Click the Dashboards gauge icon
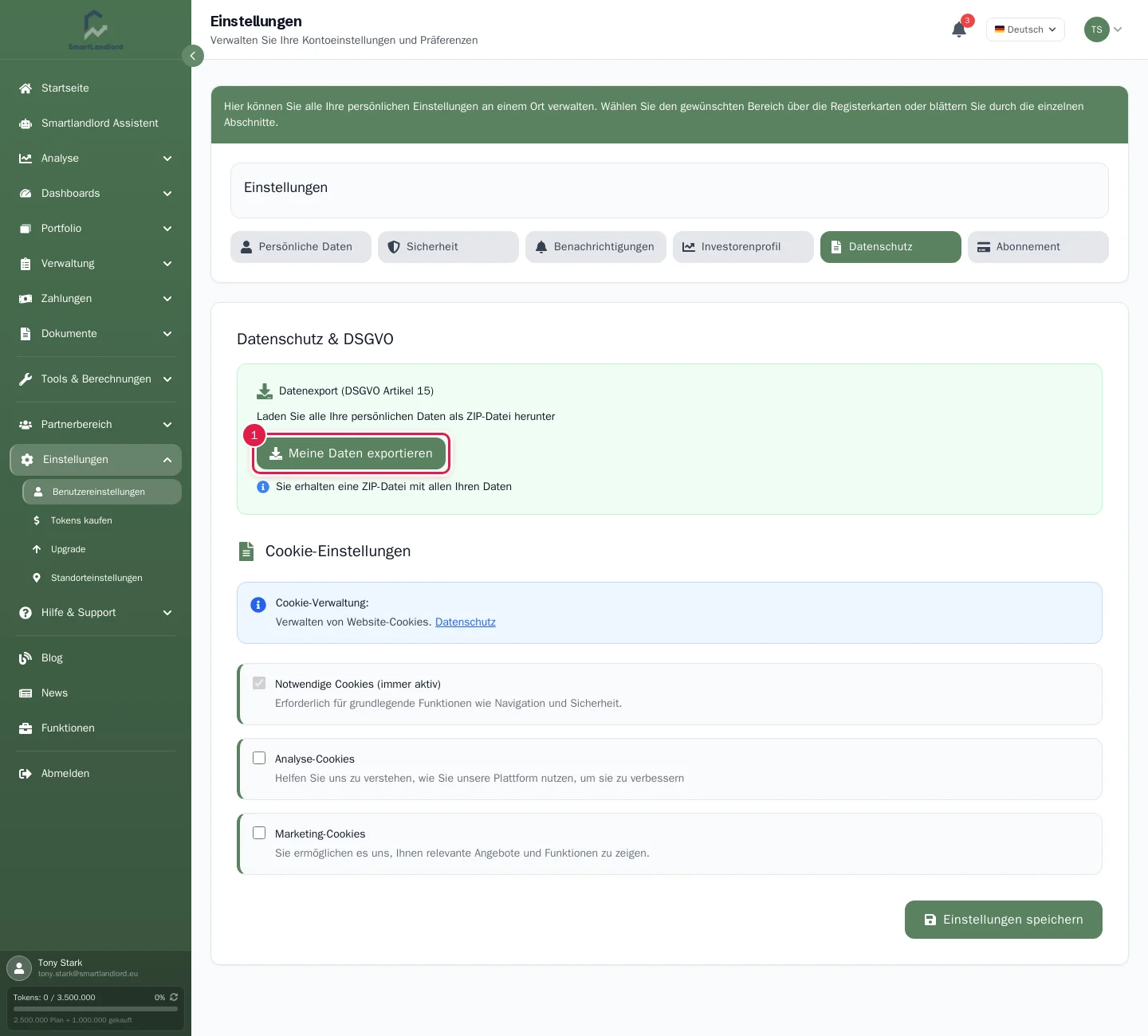This screenshot has width=1148, height=1036. 26,194
